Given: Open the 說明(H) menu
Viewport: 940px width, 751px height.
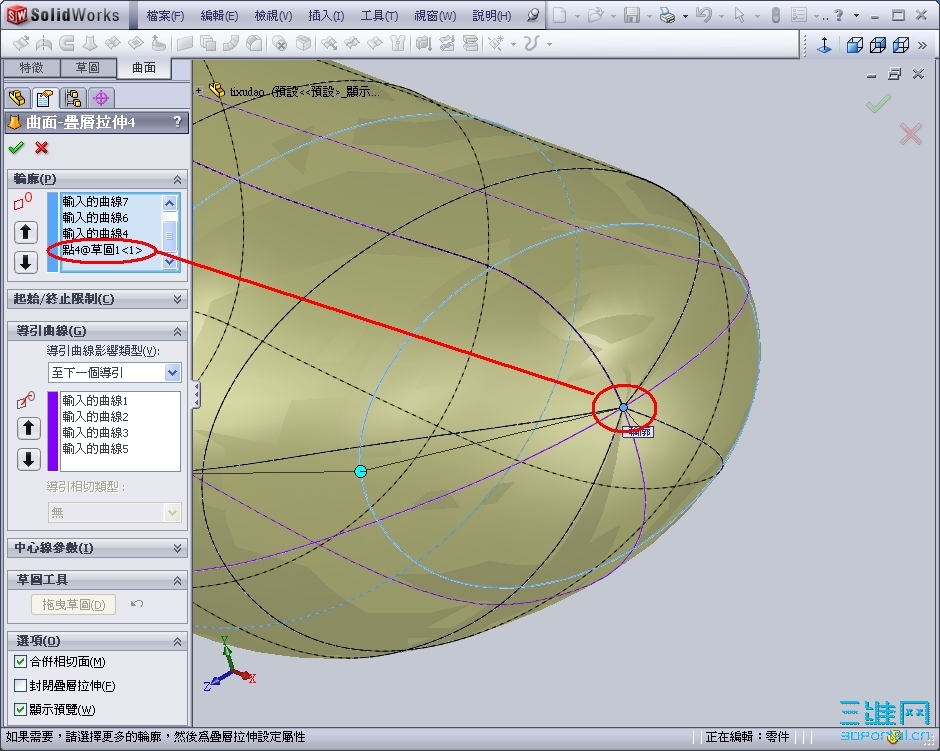Looking at the screenshot, I should coord(492,16).
